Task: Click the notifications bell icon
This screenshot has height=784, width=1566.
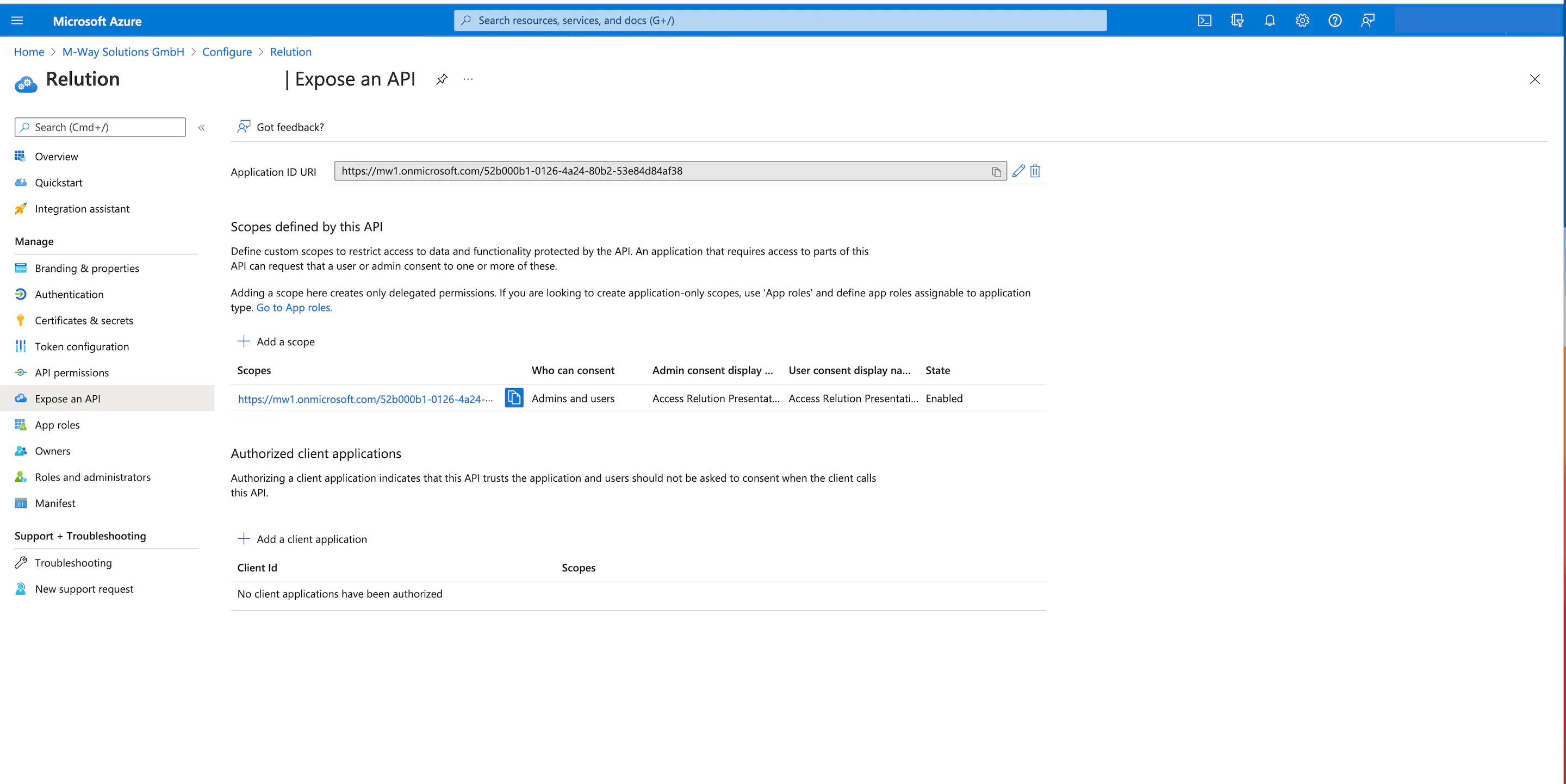Action: (1269, 21)
